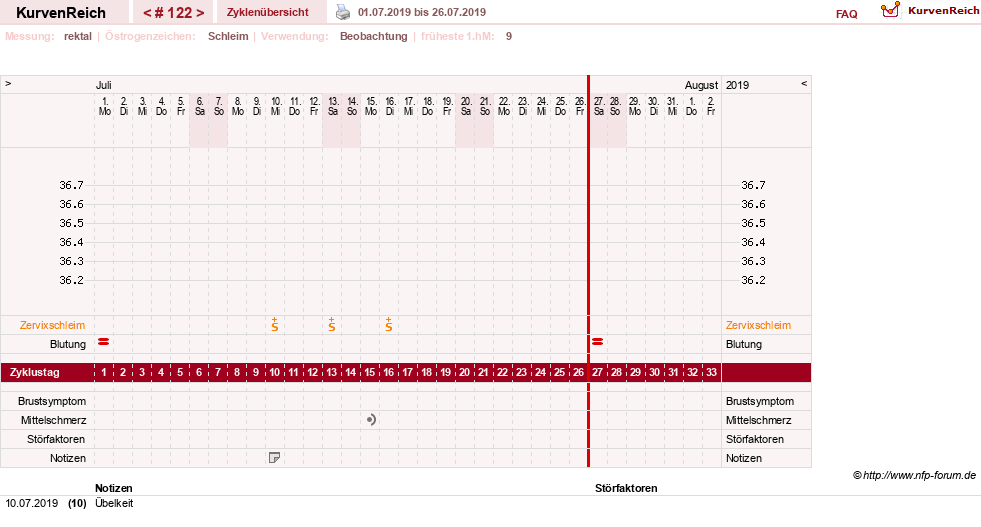Click the rektal measurement value

[x=78, y=36]
